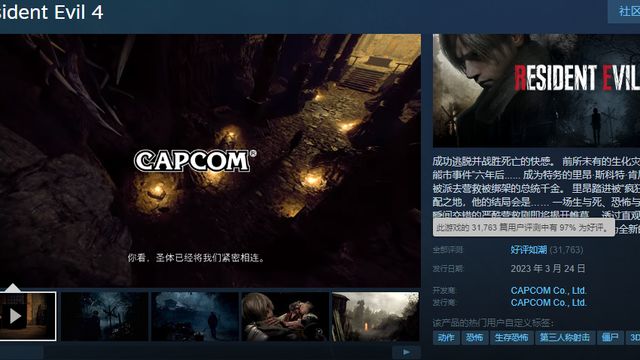The height and width of the screenshot is (360, 640).
Task: Click the Resident Evil header capsule image
Action: coord(536,90)
